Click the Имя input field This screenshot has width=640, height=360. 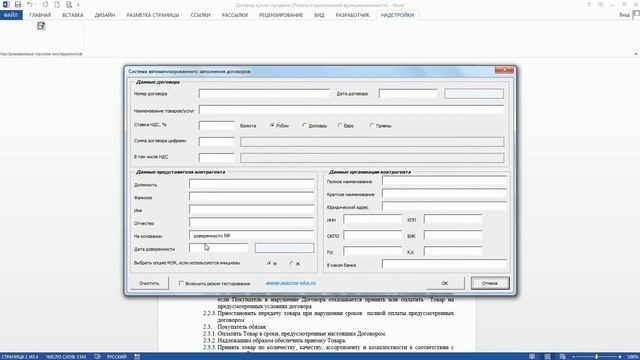tap(251, 210)
